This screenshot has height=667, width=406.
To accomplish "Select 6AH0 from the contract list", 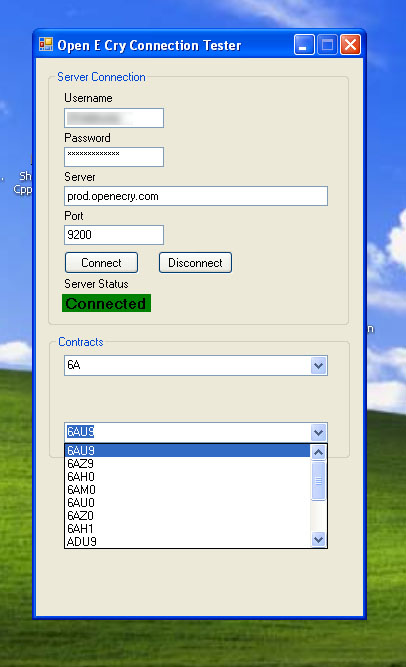I will pos(187,476).
